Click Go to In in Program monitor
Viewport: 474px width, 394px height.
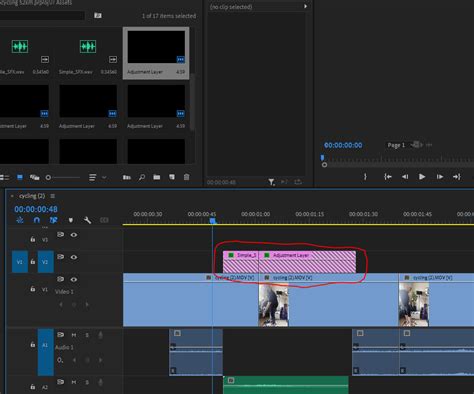388,177
